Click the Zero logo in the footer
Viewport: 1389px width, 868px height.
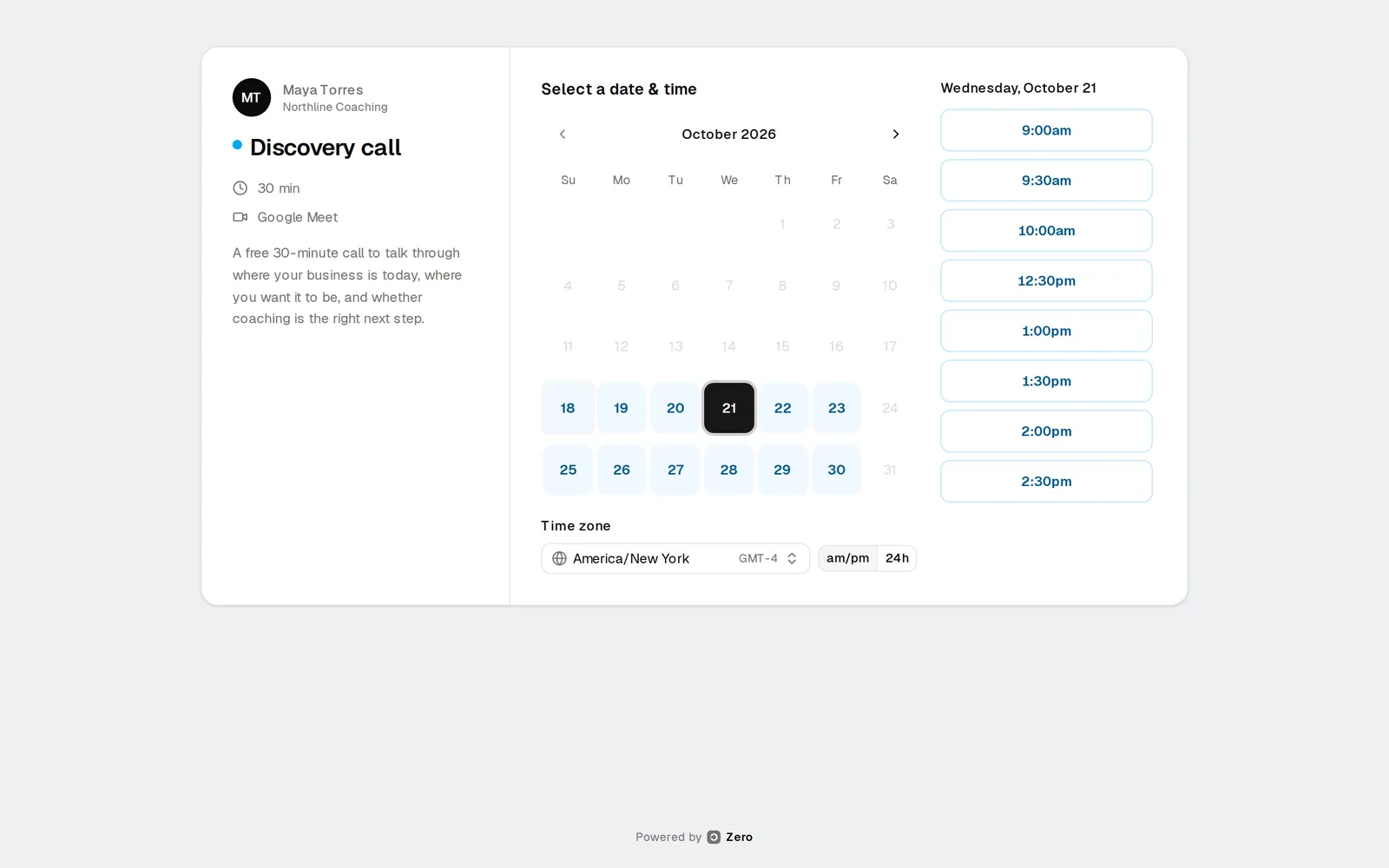(x=714, y=837)
